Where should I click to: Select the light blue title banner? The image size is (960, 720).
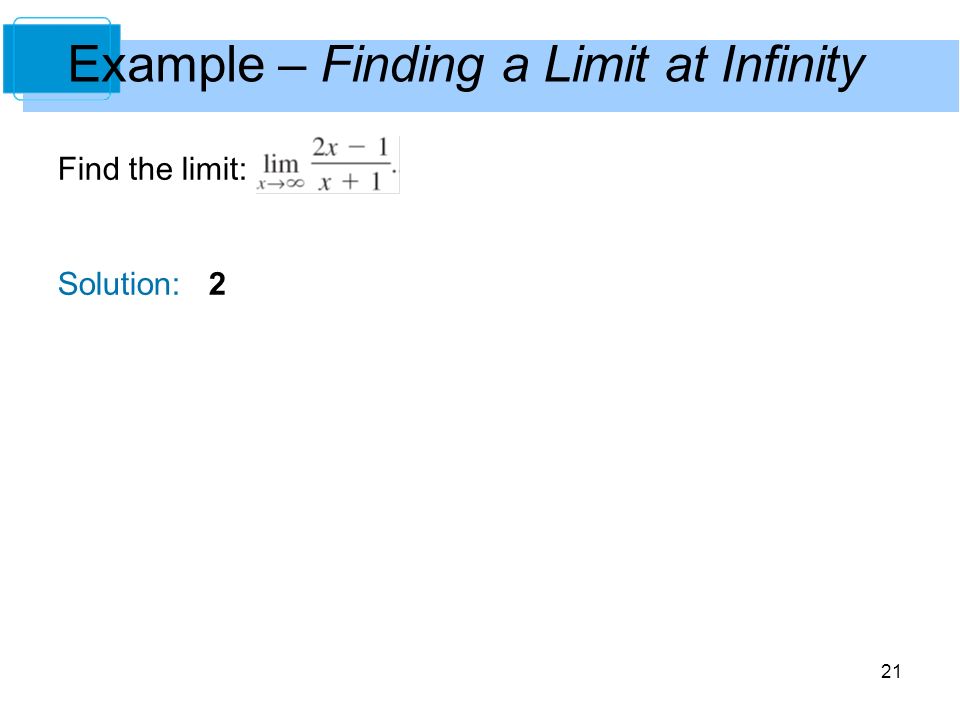click(490, 76)
